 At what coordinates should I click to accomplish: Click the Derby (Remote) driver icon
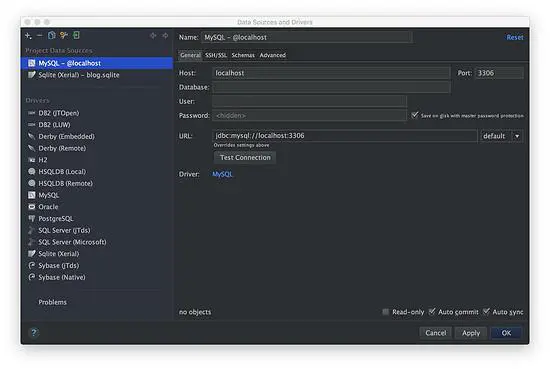(32, 148)
